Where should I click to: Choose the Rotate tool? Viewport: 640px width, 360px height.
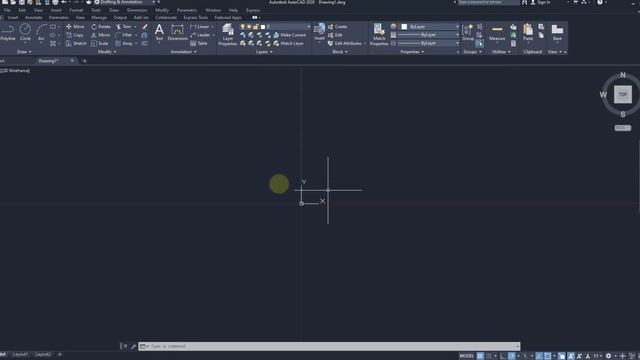[101, 27]
